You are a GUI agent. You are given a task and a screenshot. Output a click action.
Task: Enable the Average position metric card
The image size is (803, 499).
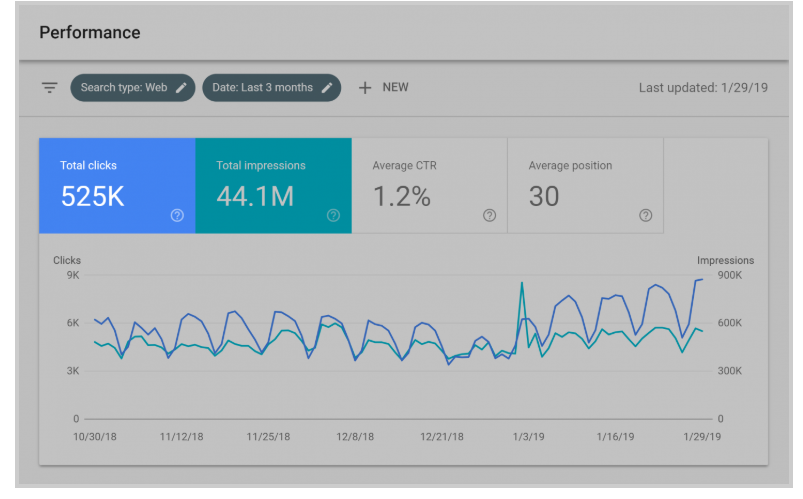tap(586, 185)
